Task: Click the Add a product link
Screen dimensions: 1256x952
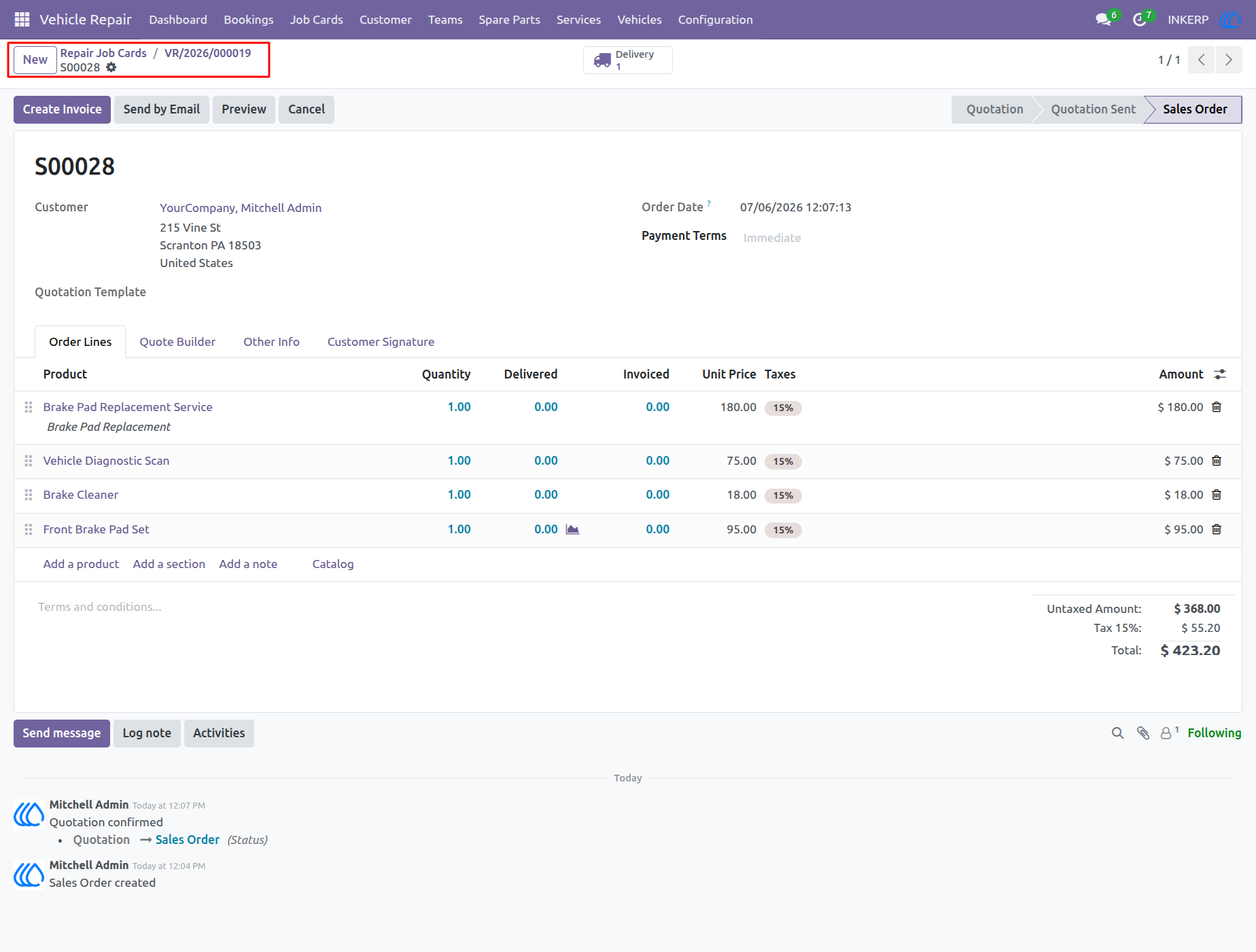Action: tap(81, 564)
